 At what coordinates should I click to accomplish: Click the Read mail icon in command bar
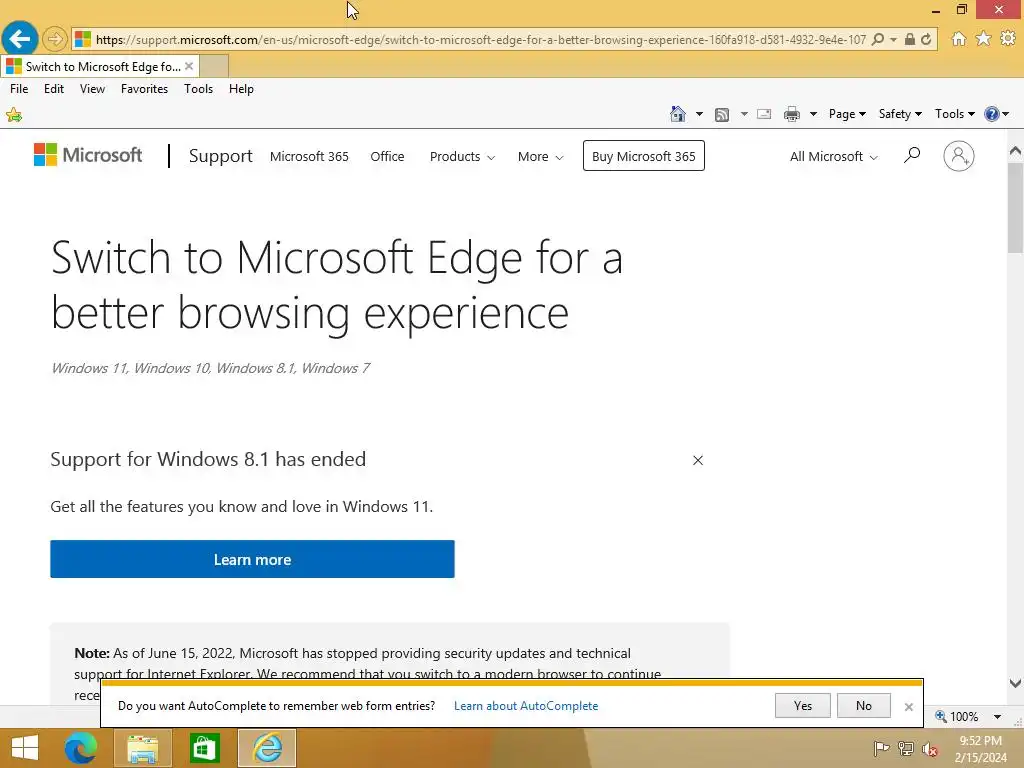tap(764, 114)
